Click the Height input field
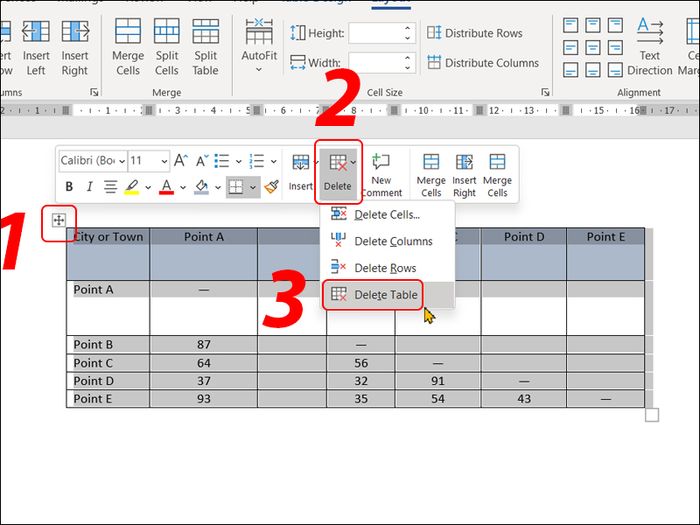Screen dimensions: 700x525 point(375,33)
